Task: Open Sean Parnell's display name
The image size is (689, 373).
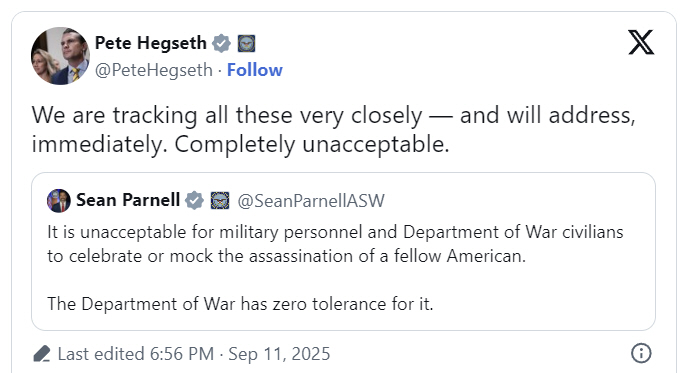Action: [128, 200]
